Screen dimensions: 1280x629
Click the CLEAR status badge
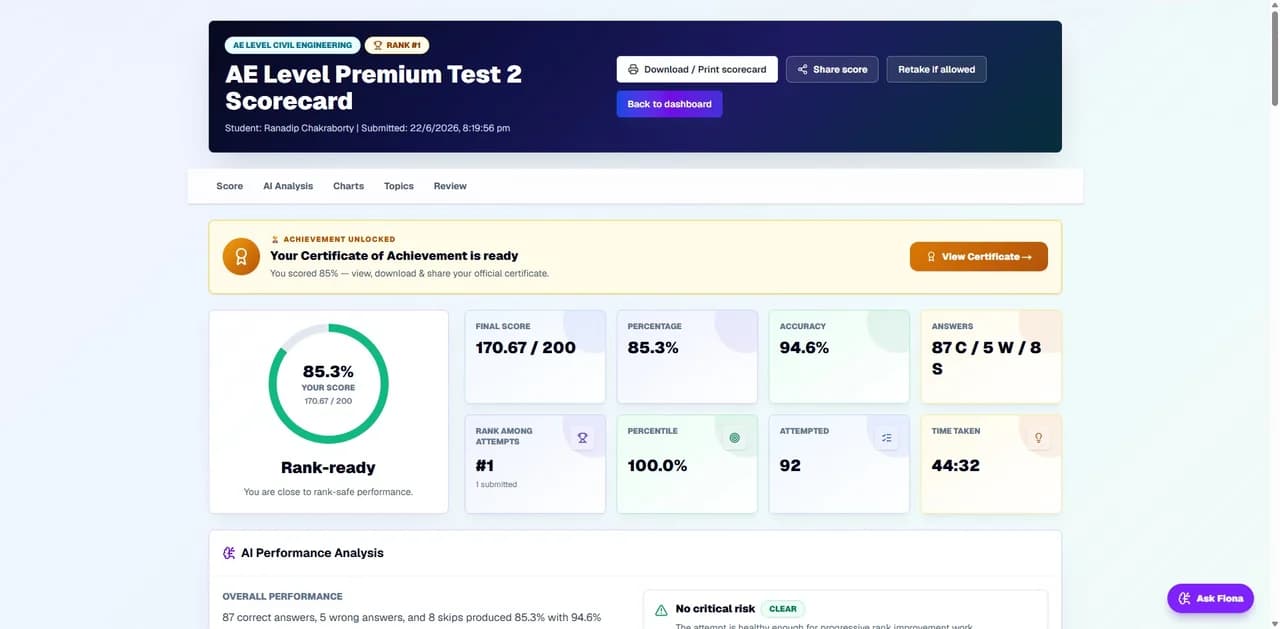(783, 609)
